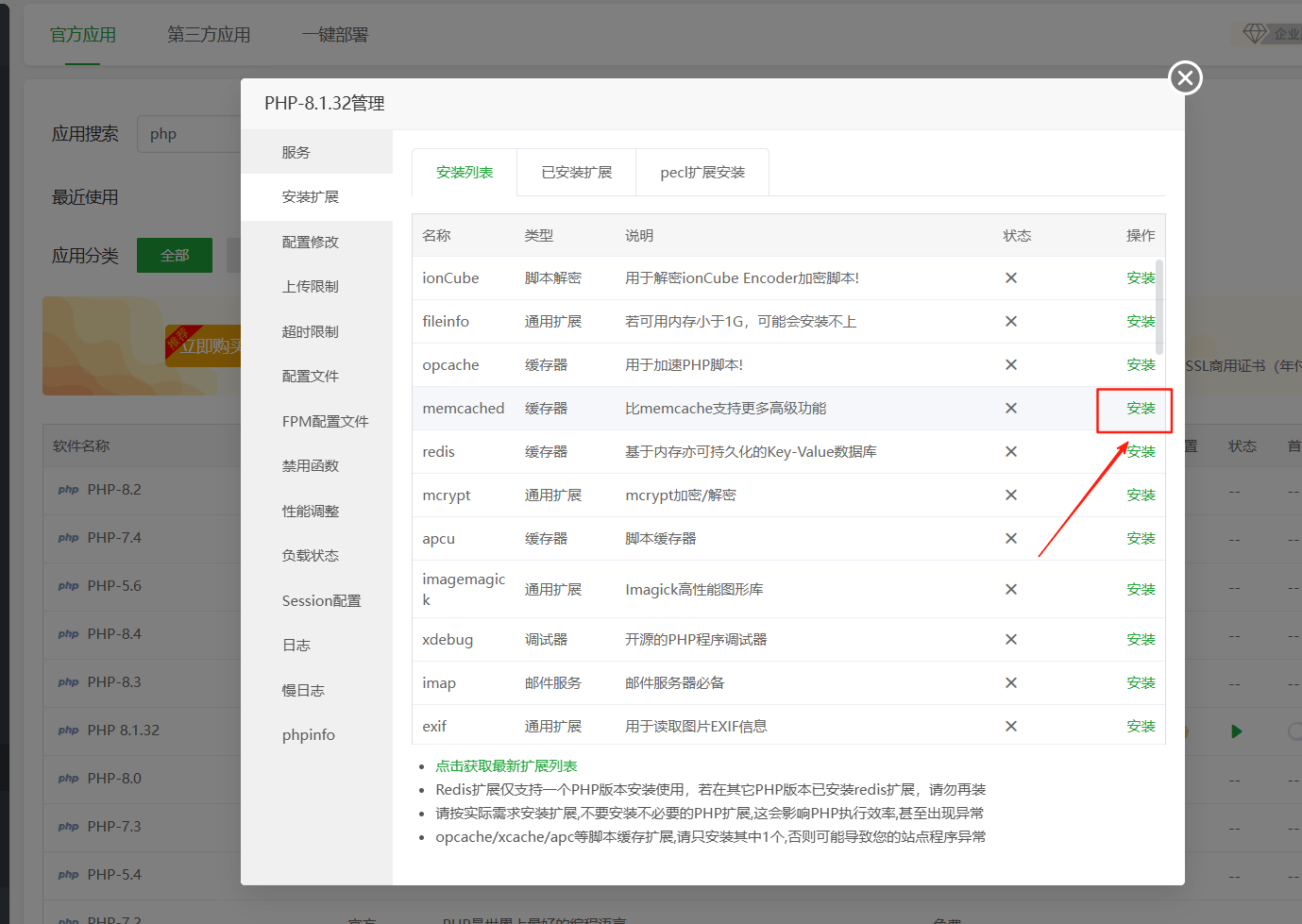Click the redis status X icon

[x=1011, y=451]
